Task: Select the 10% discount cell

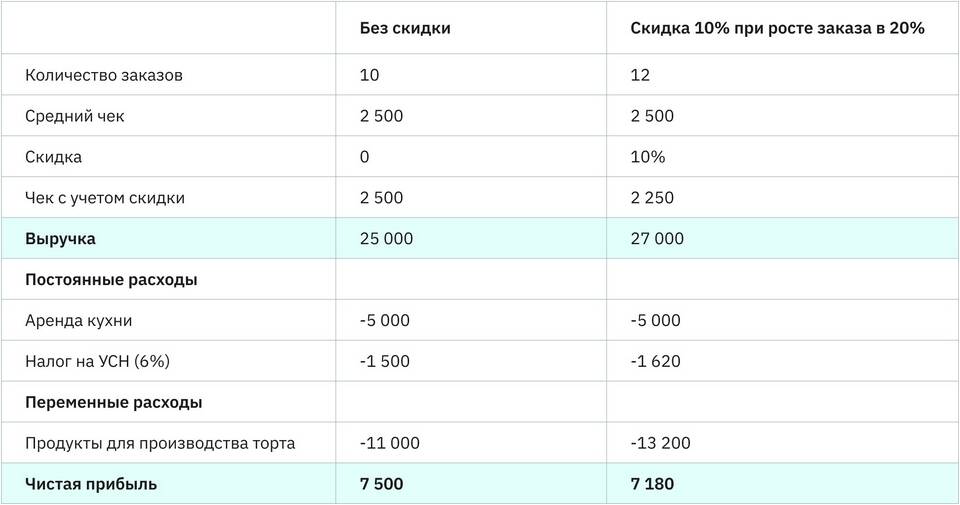Action: click(648, 157)
